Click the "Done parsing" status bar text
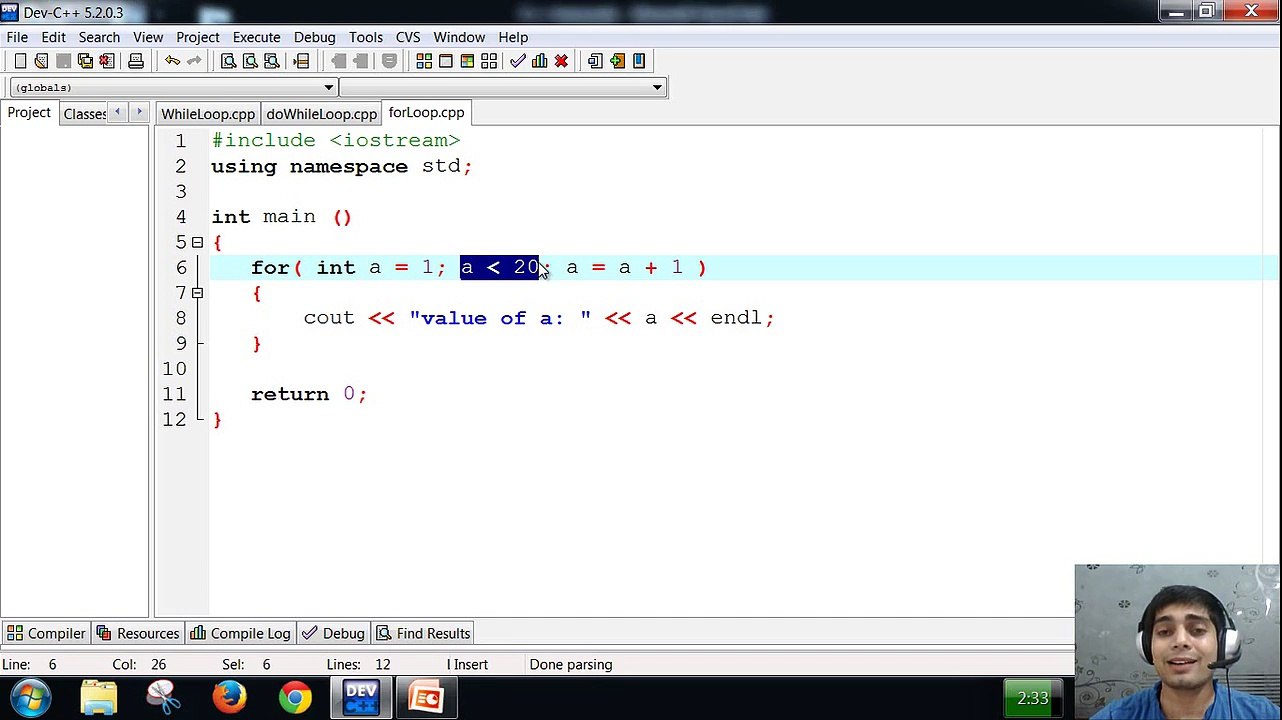1282x720 pixels. point(571,664)
